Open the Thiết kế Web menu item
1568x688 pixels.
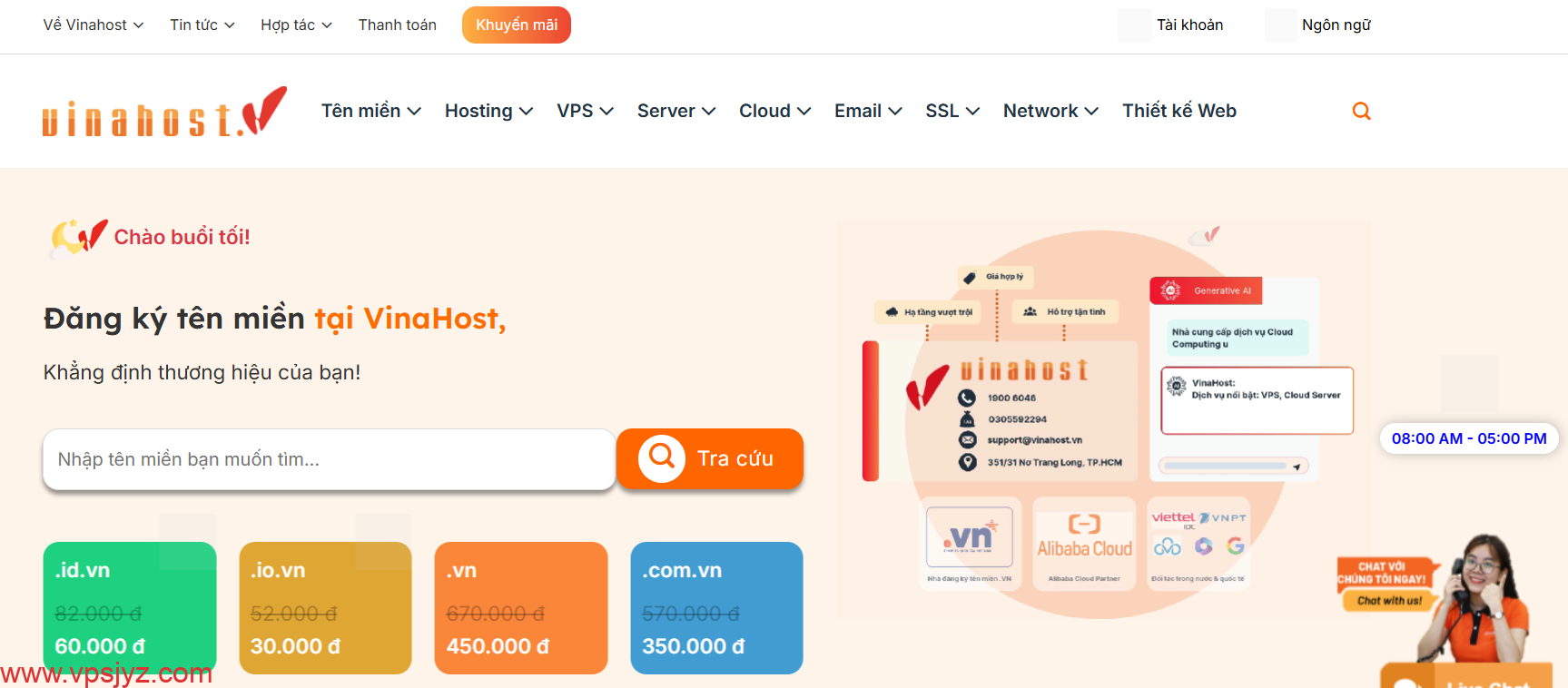(1178, 111)
